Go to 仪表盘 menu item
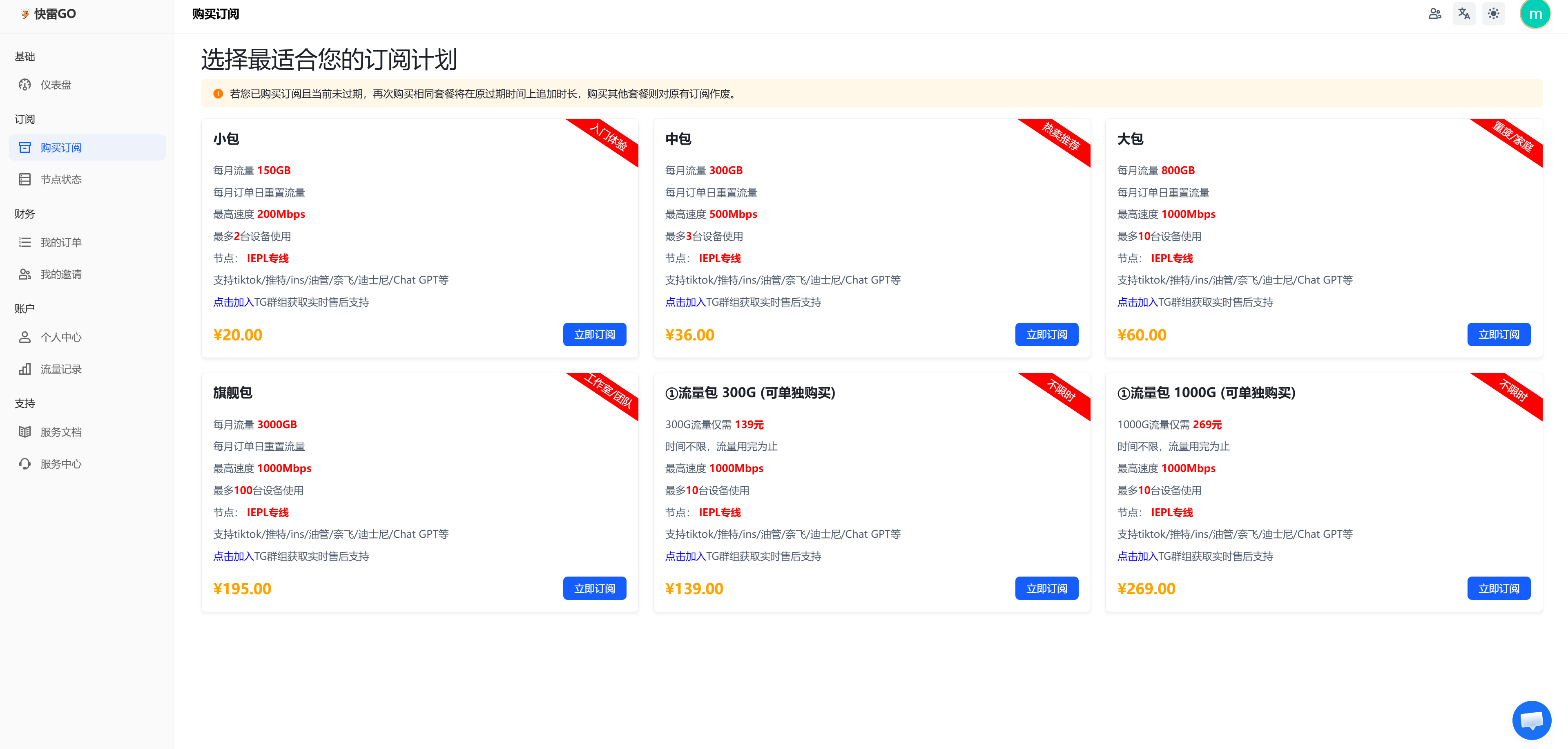Viewport: 1568px width, 749px height. [x=87, y=85]
